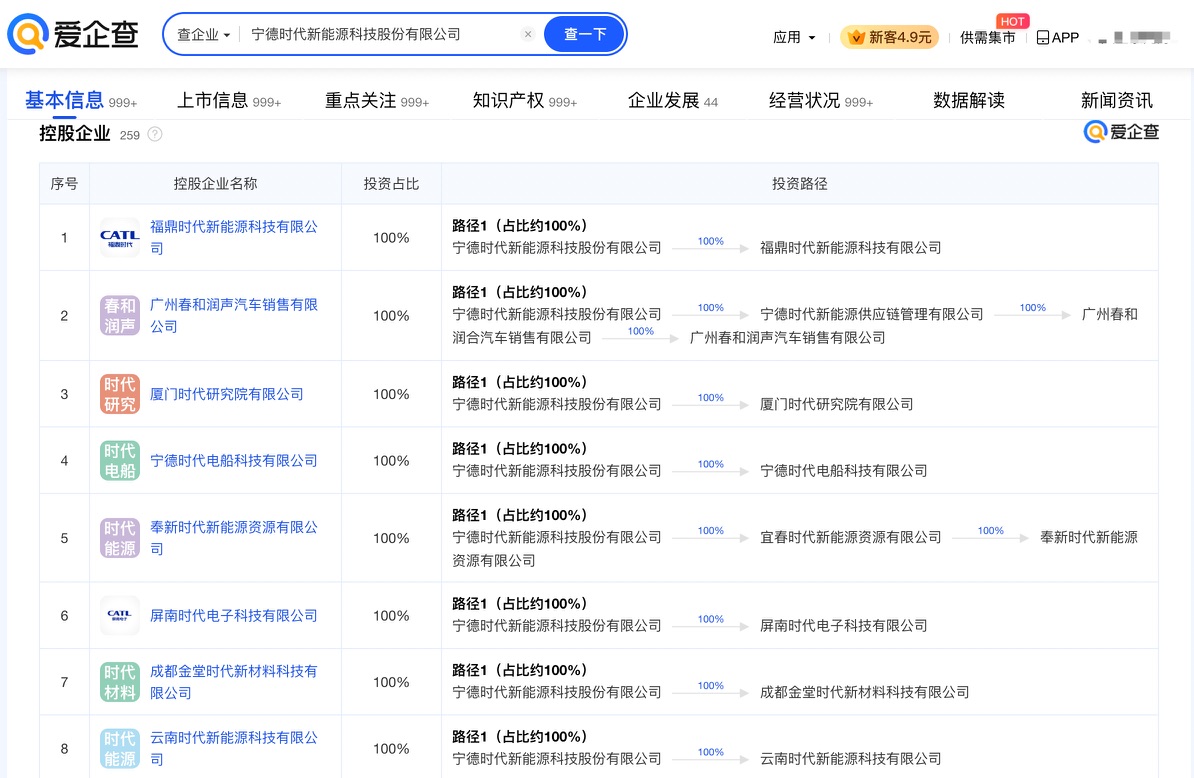Click the 时代研究 logo for 厦门时代研究院
1194x778 pixels.
pos(119,393)
